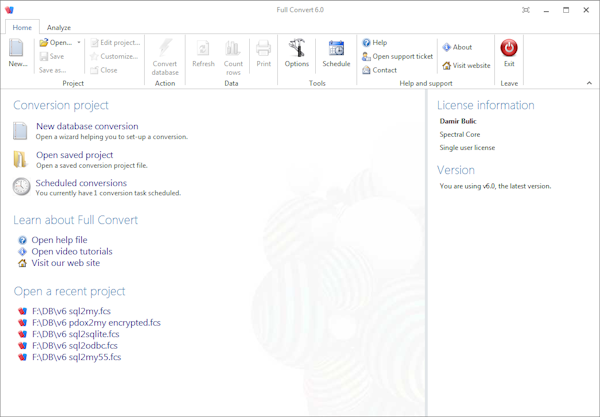This screenshot has width=600, height=417.
Task: Maximize the Full Convert window
Action: point(566,10)
